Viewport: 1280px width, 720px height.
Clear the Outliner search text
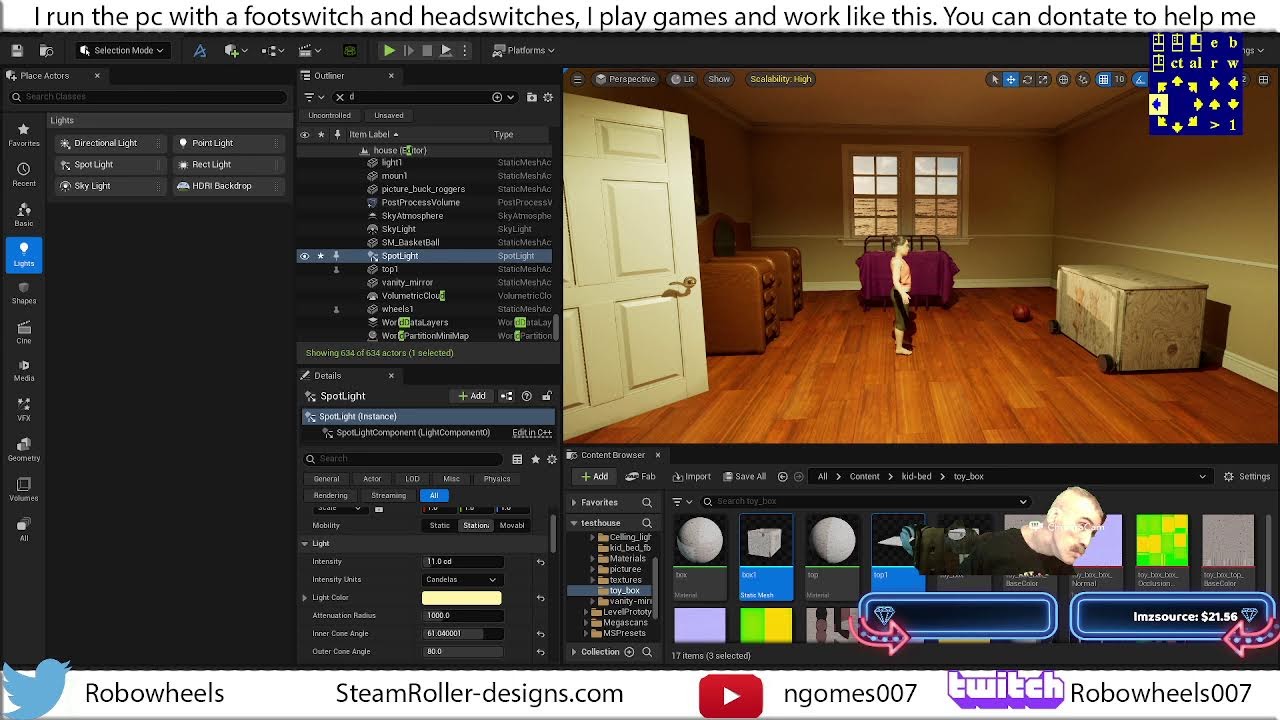pos(340,97)
